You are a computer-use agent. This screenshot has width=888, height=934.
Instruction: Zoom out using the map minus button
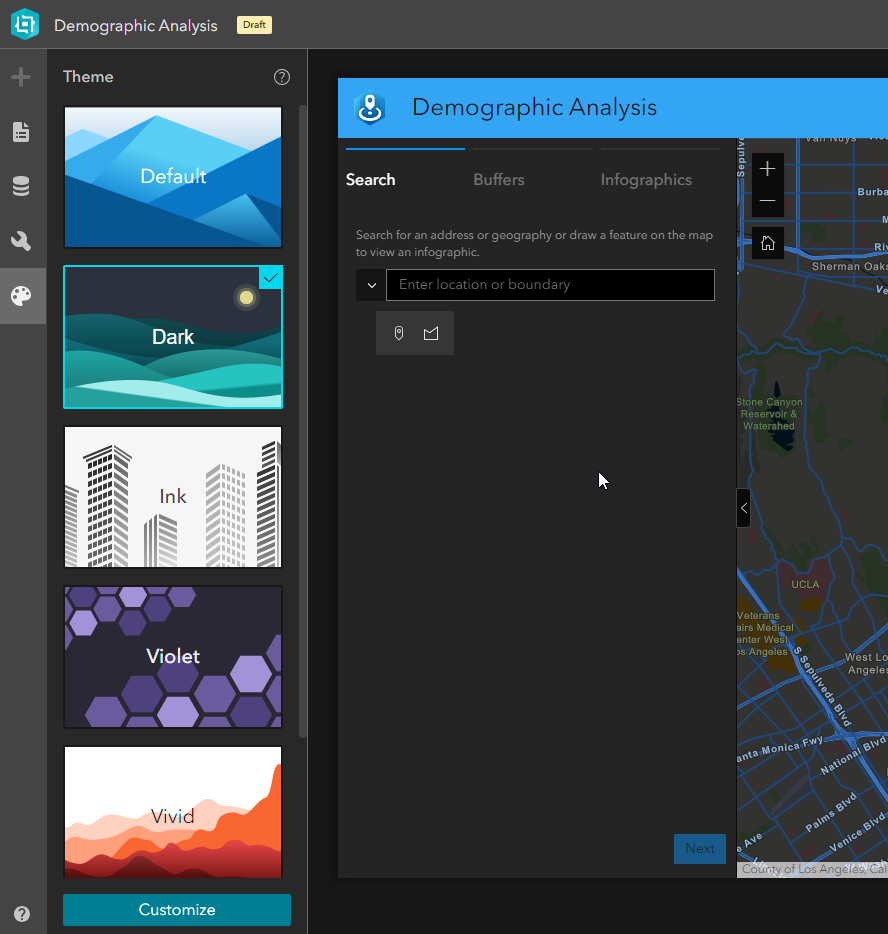767,201
